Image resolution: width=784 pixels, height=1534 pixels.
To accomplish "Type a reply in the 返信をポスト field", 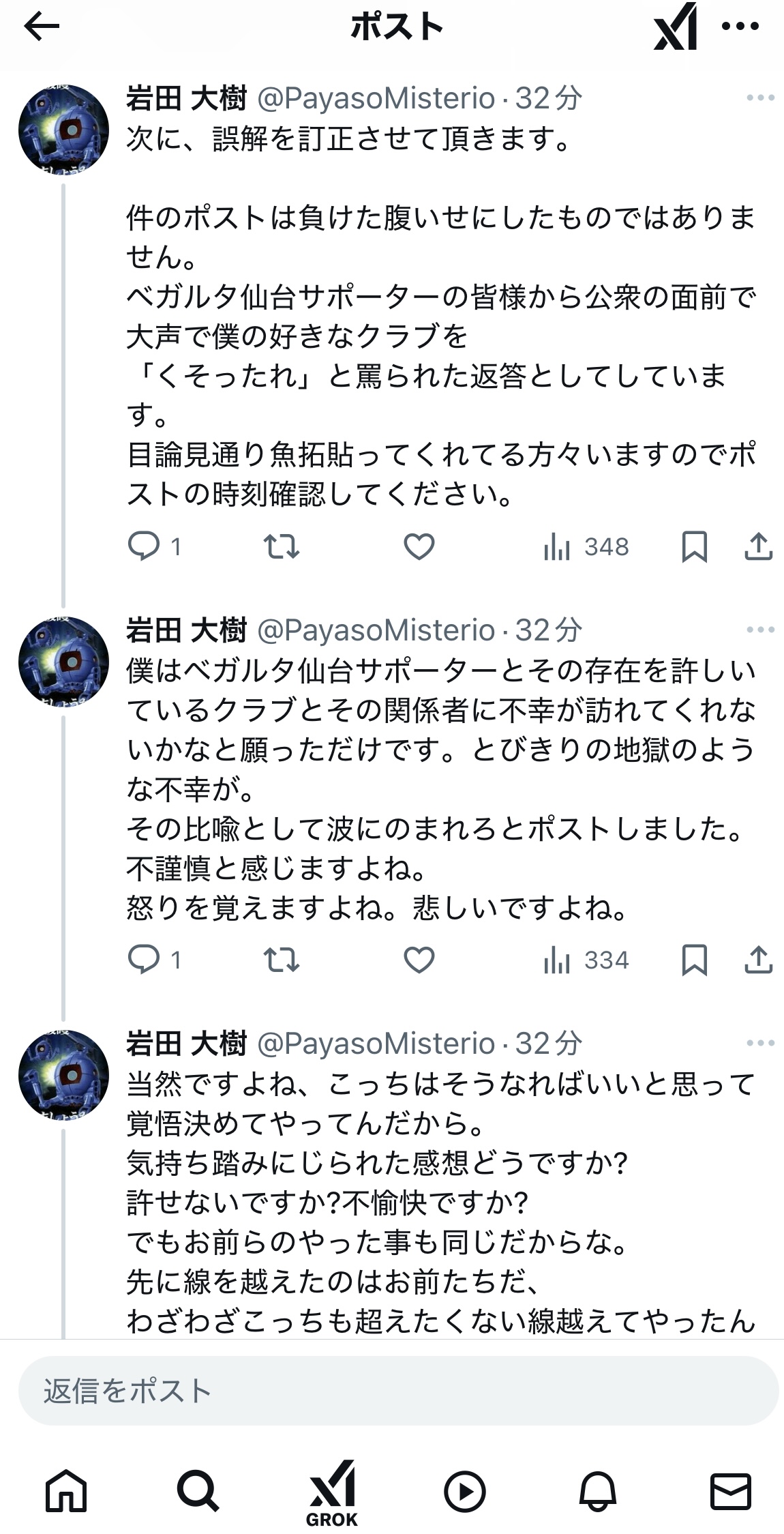I will pyautogui.click(x=398, y=1391).
